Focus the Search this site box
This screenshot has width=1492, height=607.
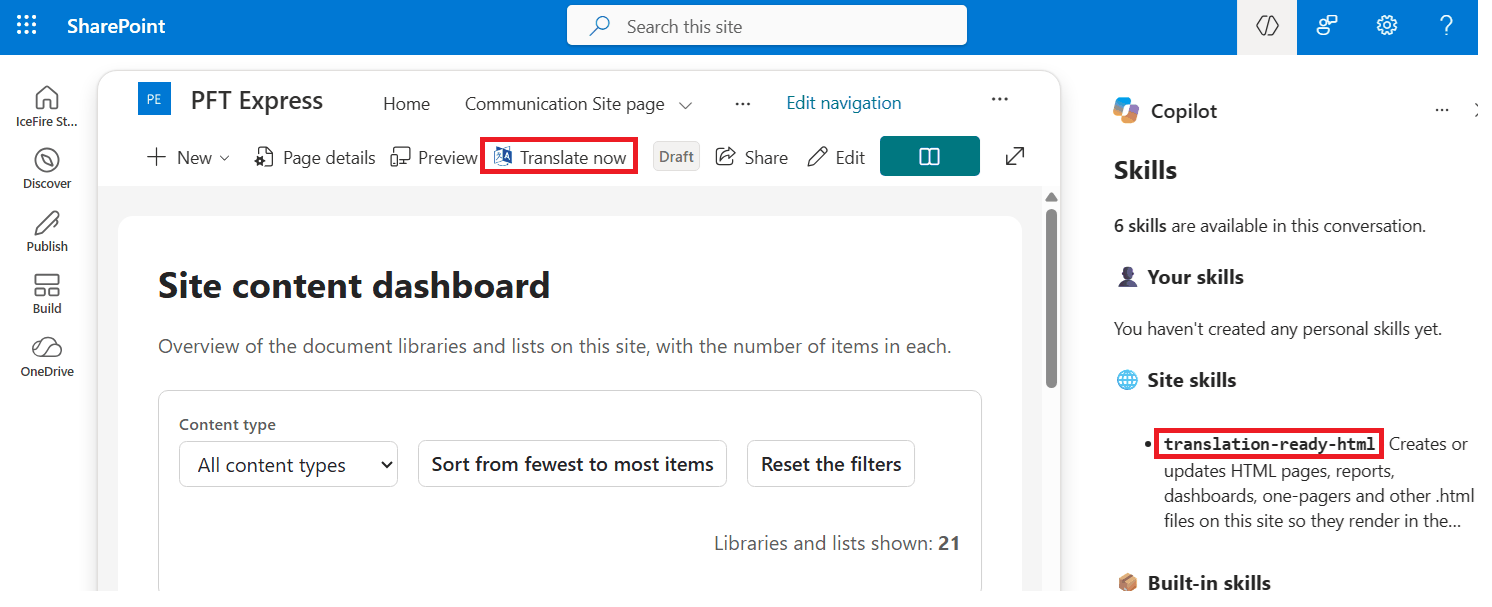coord(767,26)
